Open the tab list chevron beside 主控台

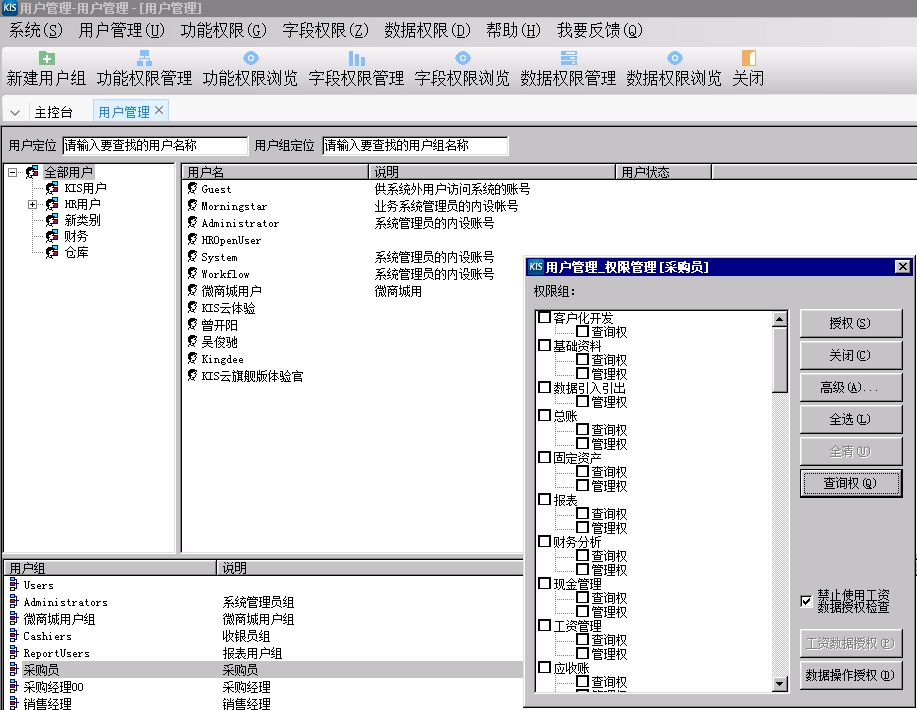(15, 112)
